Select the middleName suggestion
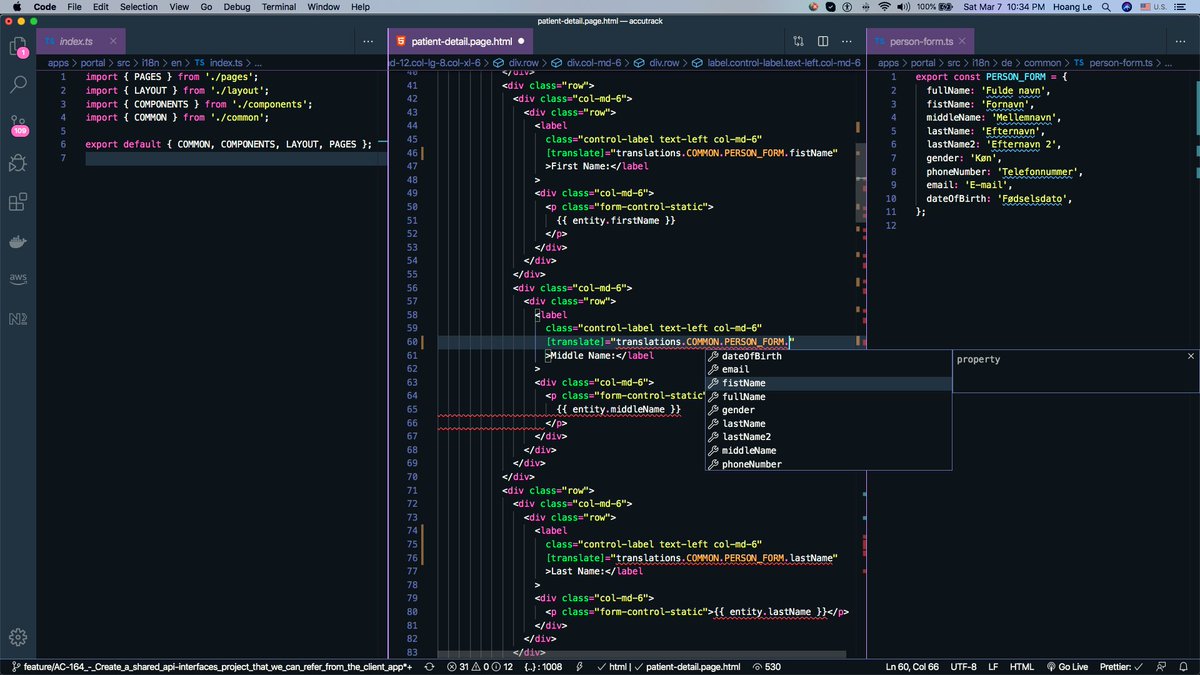This screenshot has width=1200, height=675. click(828, 451)
